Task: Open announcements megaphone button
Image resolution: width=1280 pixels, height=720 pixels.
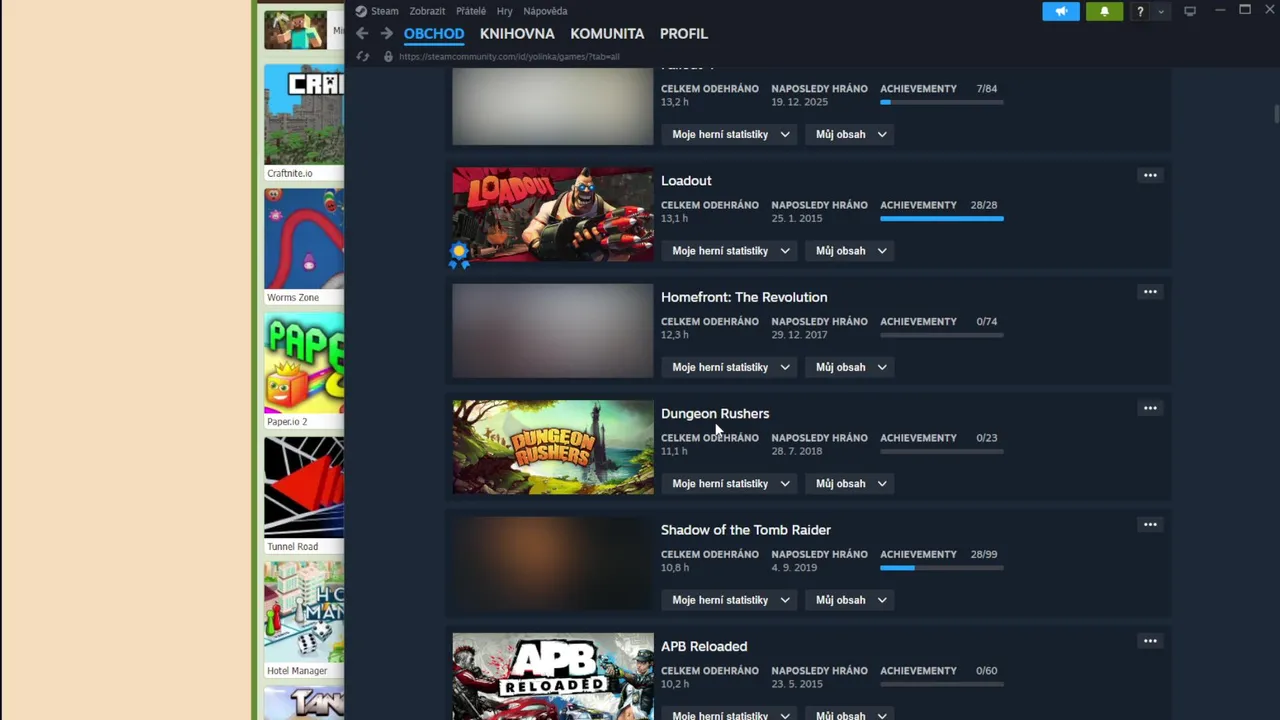Action: 1061,11
